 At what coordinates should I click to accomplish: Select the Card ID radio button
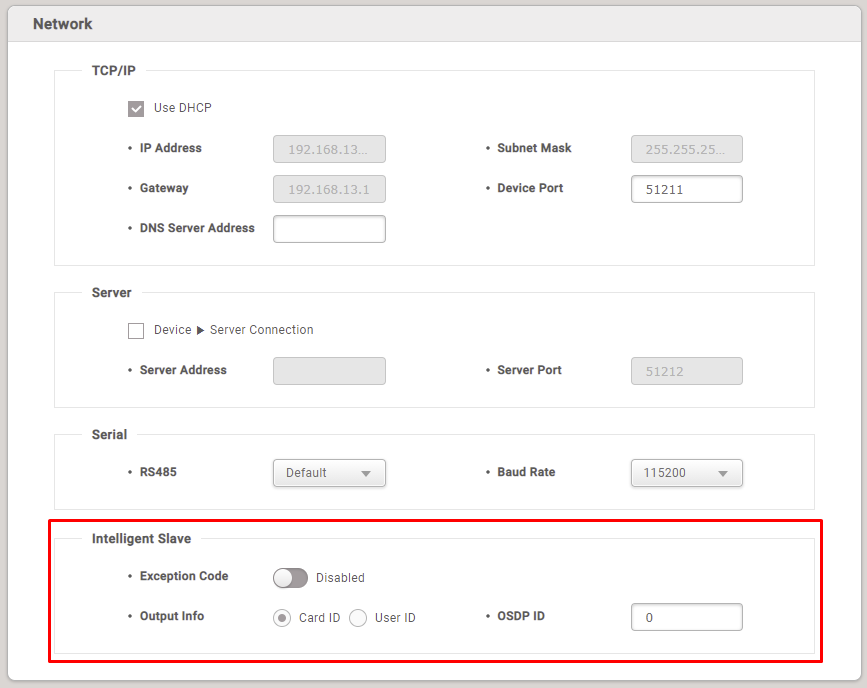[282, 618]
